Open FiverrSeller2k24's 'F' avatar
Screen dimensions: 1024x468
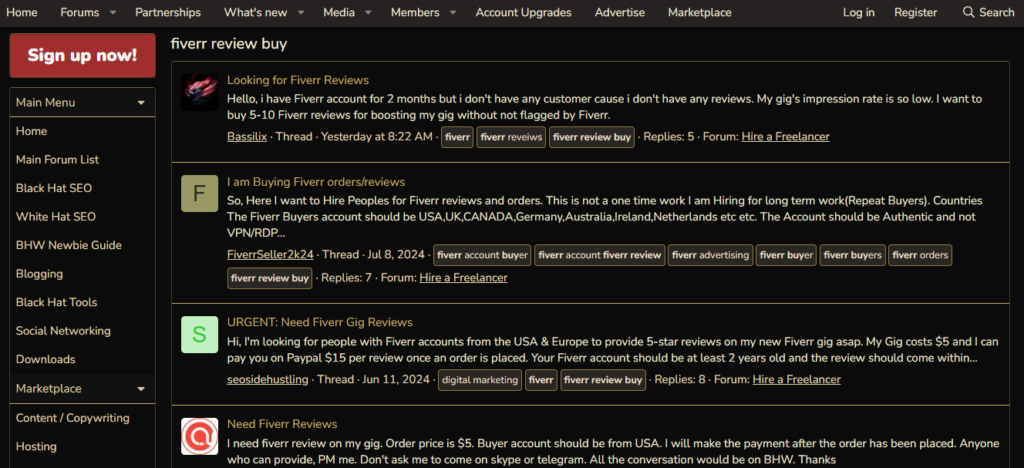199,194
